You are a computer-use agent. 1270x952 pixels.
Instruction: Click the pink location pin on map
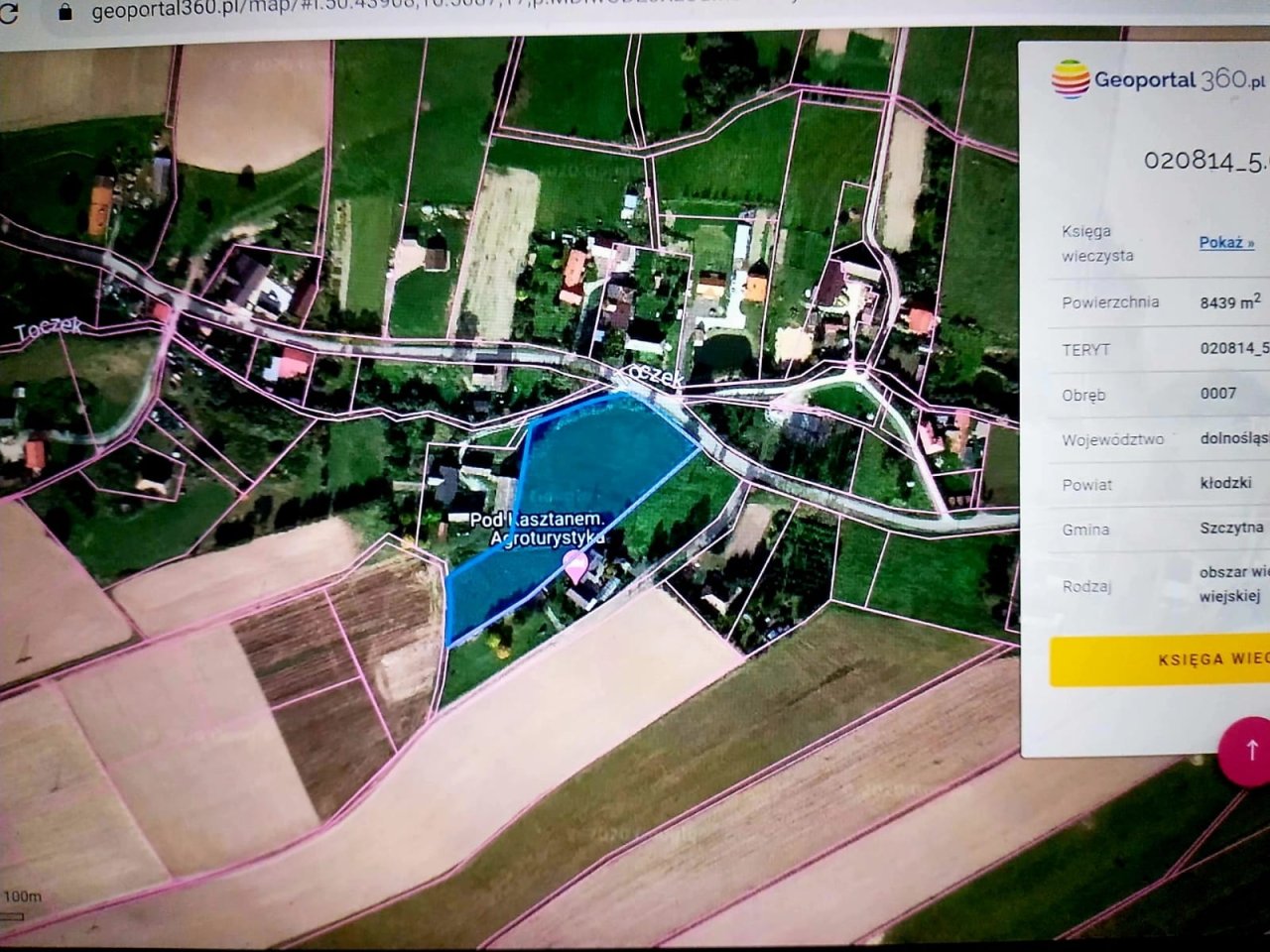click(574, 566)
